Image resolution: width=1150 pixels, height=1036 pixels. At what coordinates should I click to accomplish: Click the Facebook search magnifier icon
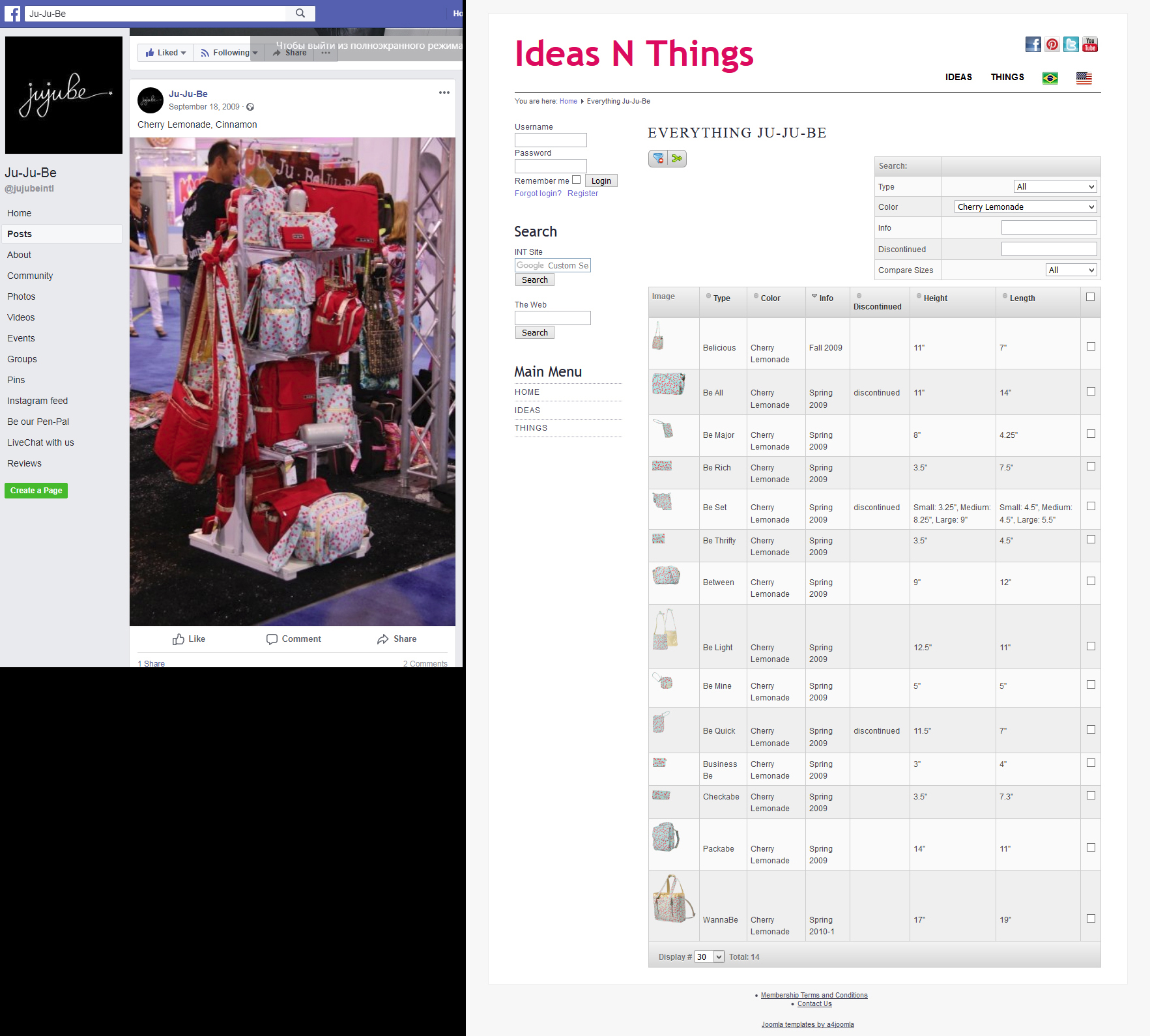300,13
